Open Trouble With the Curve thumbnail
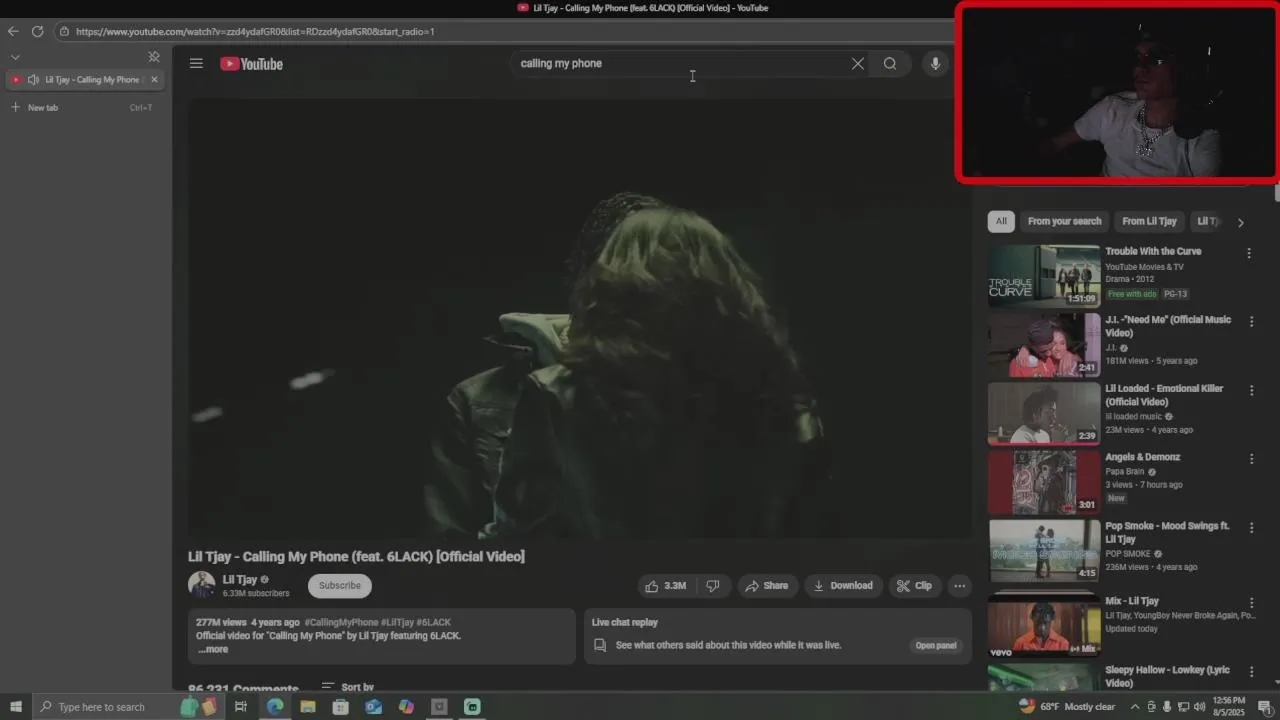This screenshot has width=1280, height=720. [1044, 275]
